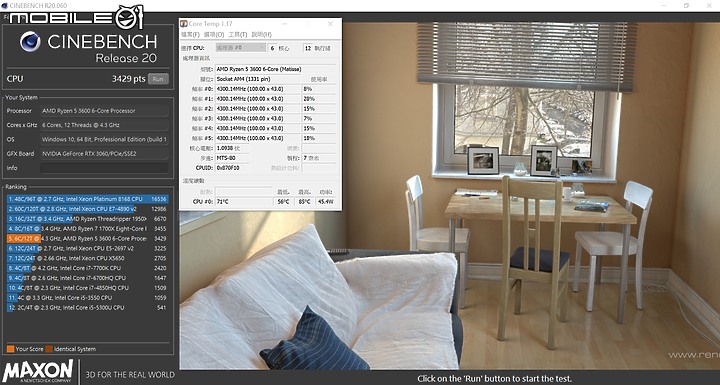Click the blue Cinebench sphere logo
The height and width of the screenshot is (385, 720).
click(30, 42)
